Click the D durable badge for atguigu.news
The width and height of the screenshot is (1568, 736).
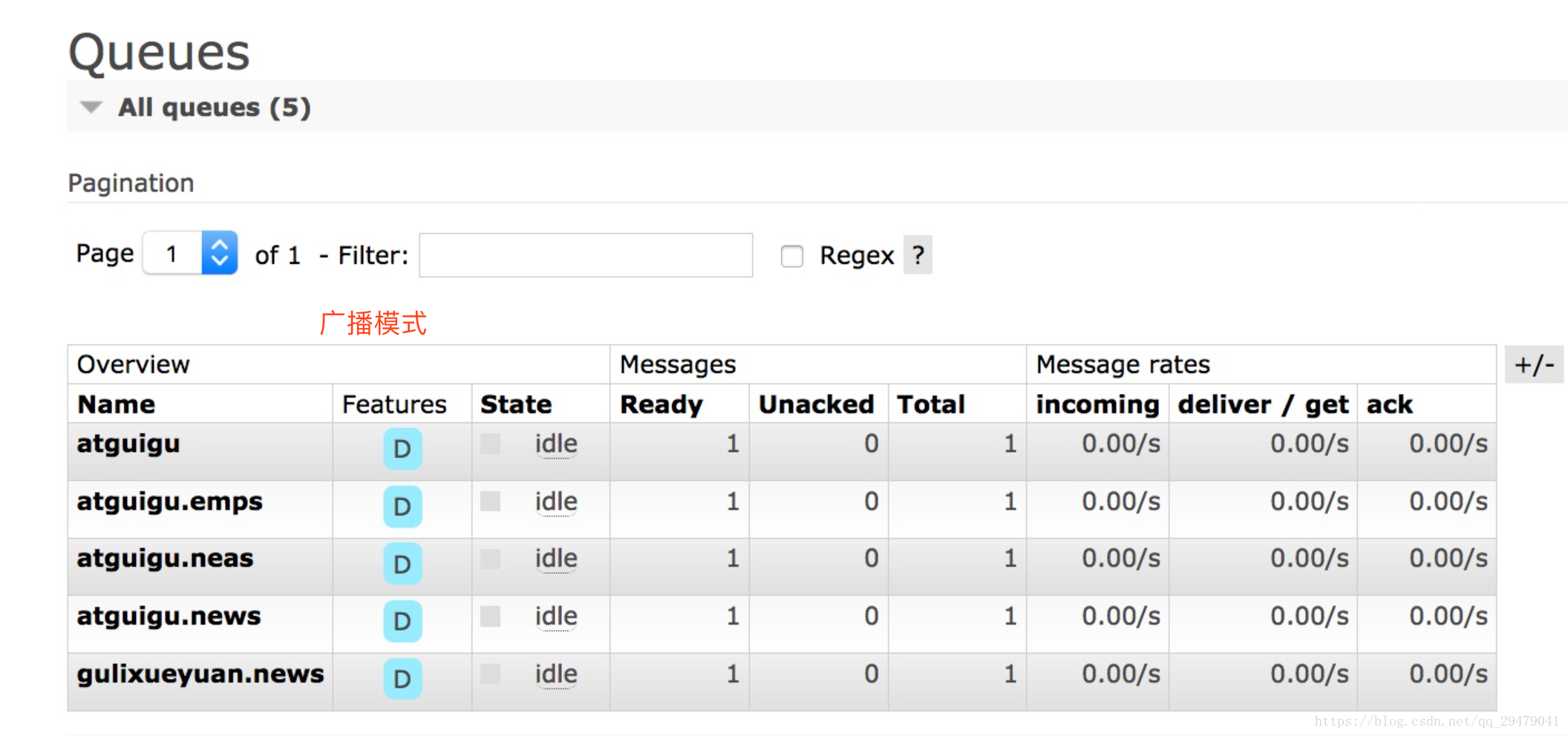[402, 621]
